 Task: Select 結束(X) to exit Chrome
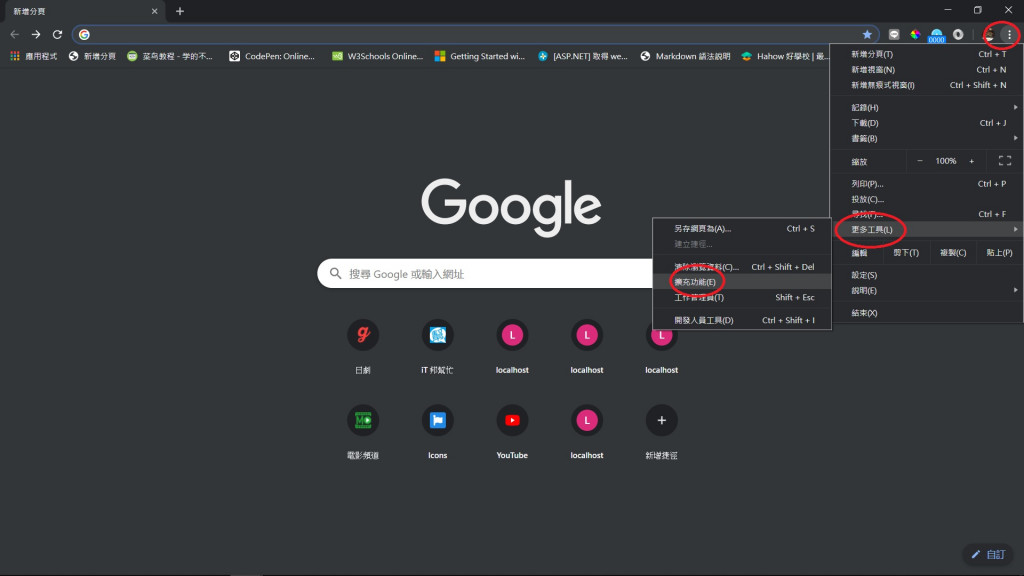click(x=927, y=313)
